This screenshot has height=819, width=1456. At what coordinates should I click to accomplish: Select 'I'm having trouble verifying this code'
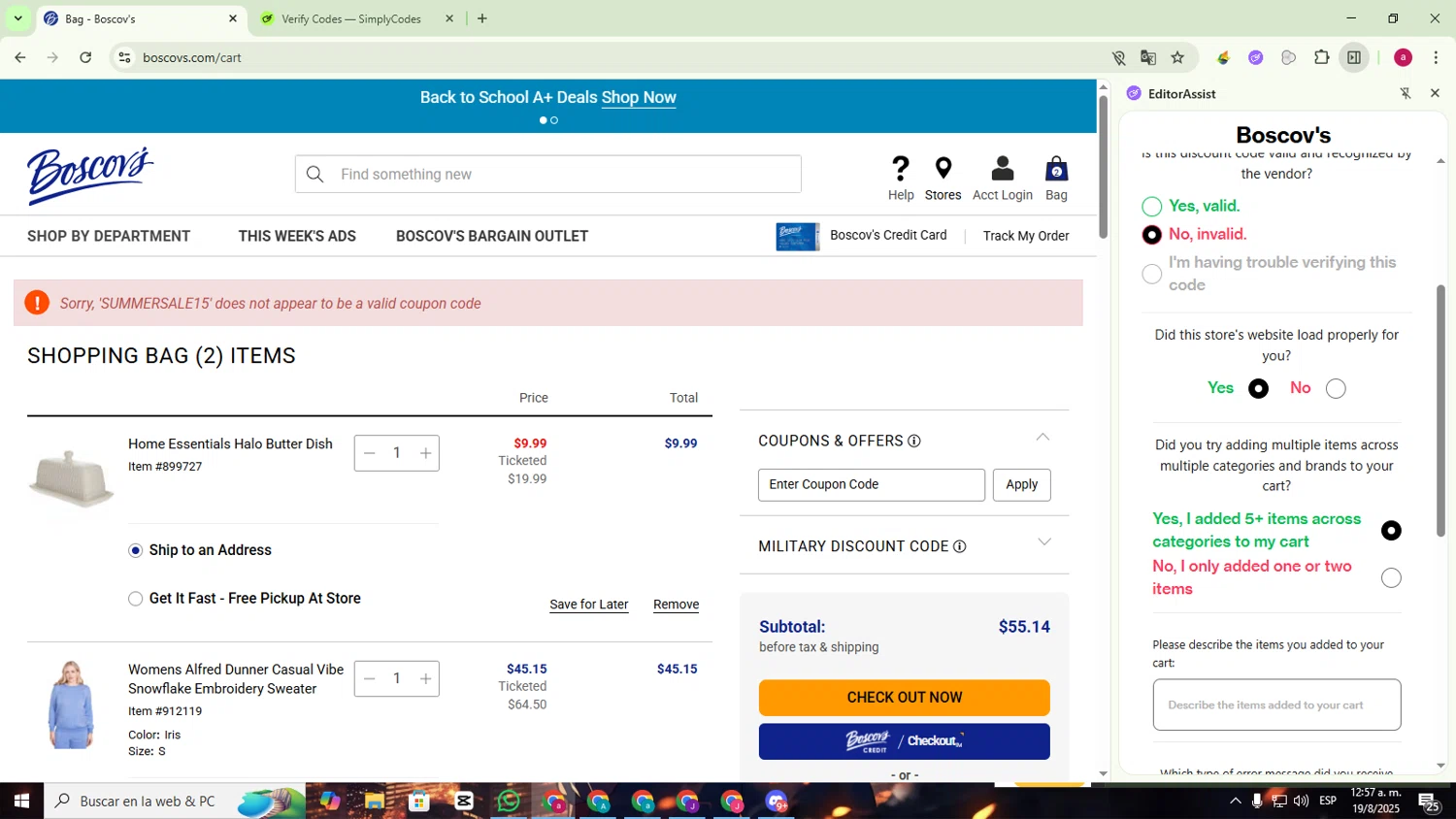tap(1151, 274)
